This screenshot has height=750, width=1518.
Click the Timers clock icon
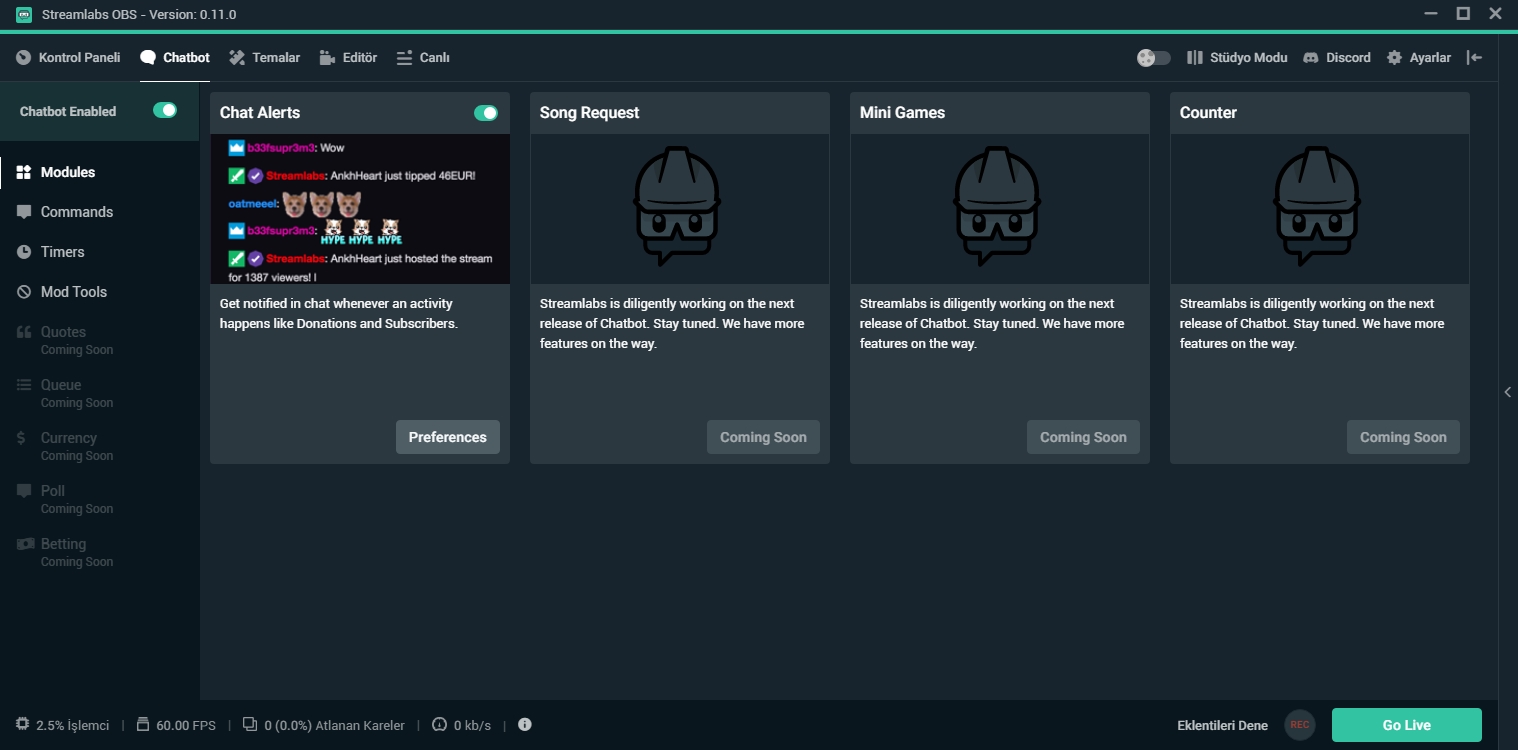[x=24, y=252]
